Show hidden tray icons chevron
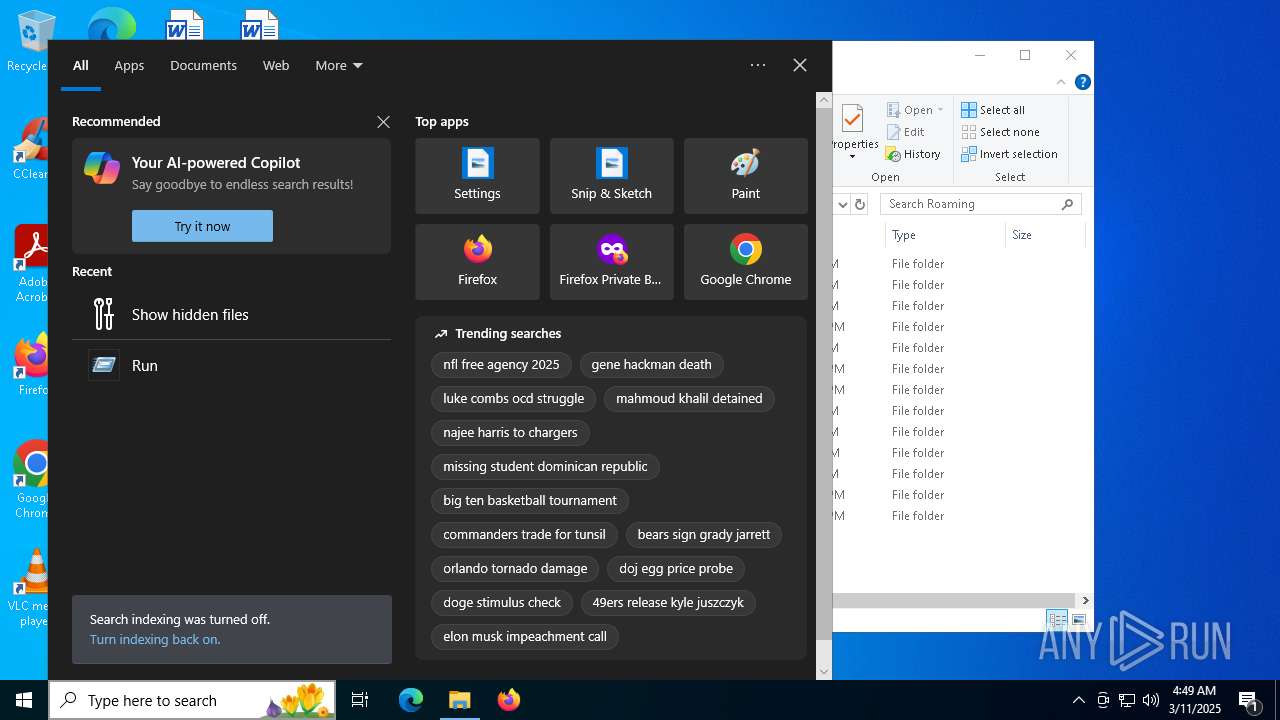Viewport: 1280px width, 720px height. [x=1078, y=700]
